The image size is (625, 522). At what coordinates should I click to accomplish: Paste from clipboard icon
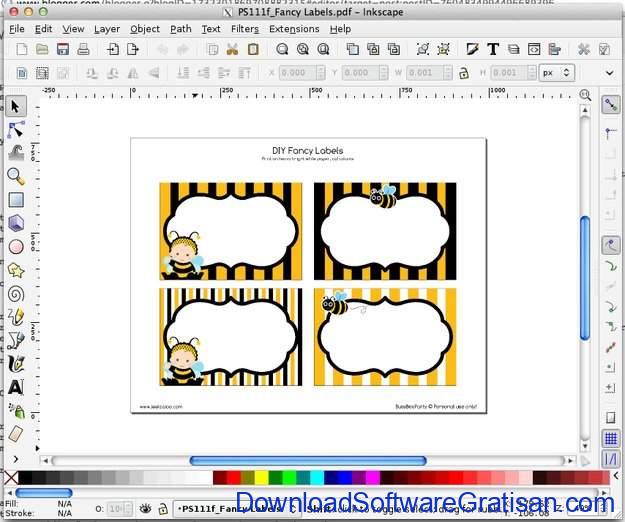coord(253,49)
